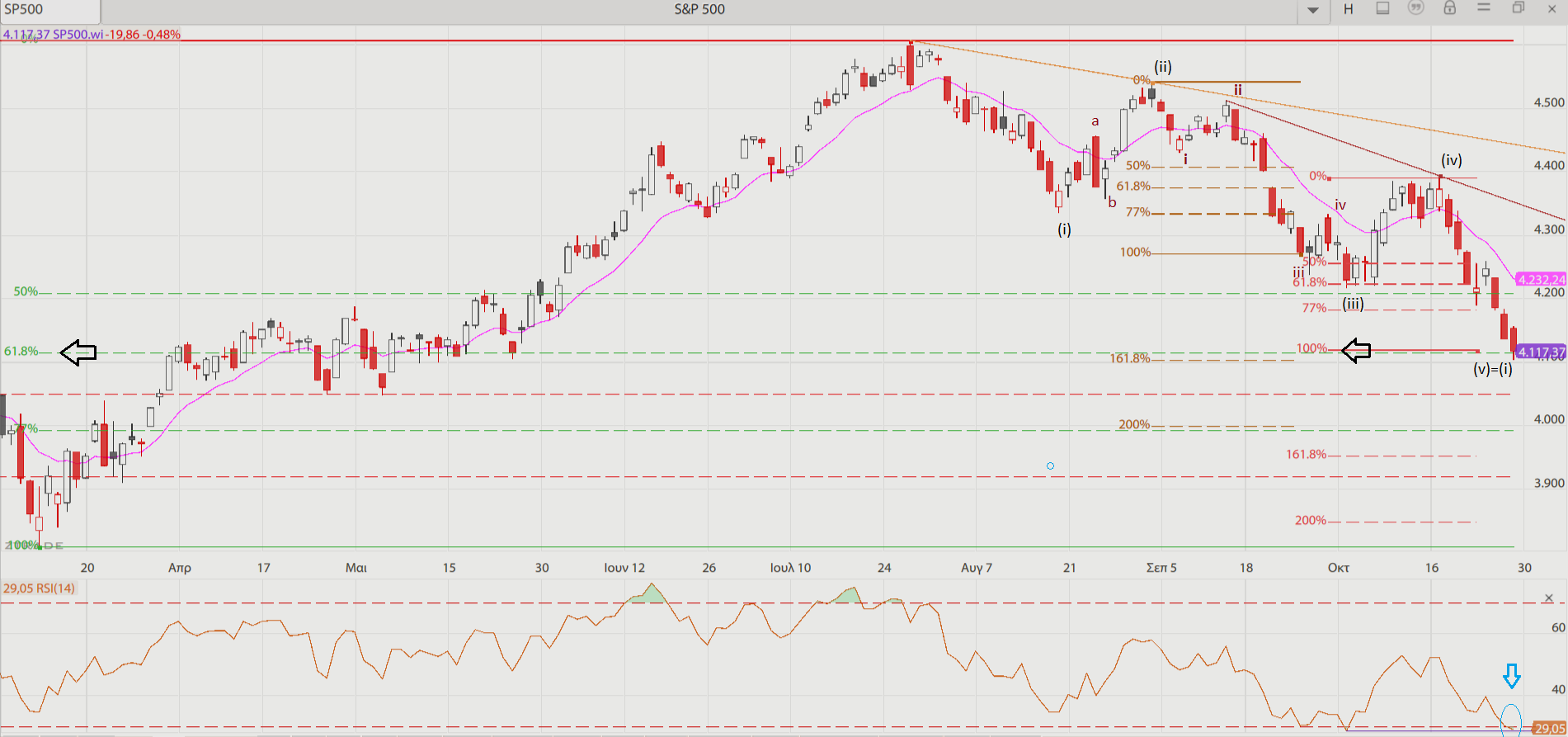
Task: Select the (iv) wave label
Action: click(x=1452, y=160)
